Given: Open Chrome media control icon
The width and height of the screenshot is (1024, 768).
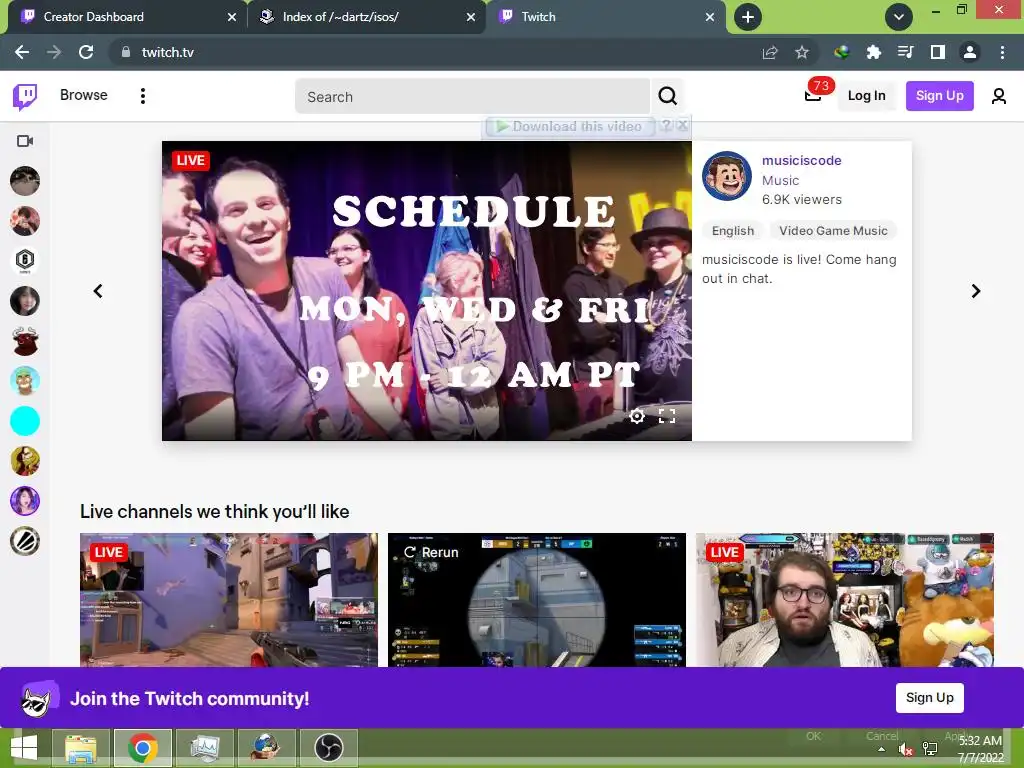Looking at the screenshot, I should 905,52.
